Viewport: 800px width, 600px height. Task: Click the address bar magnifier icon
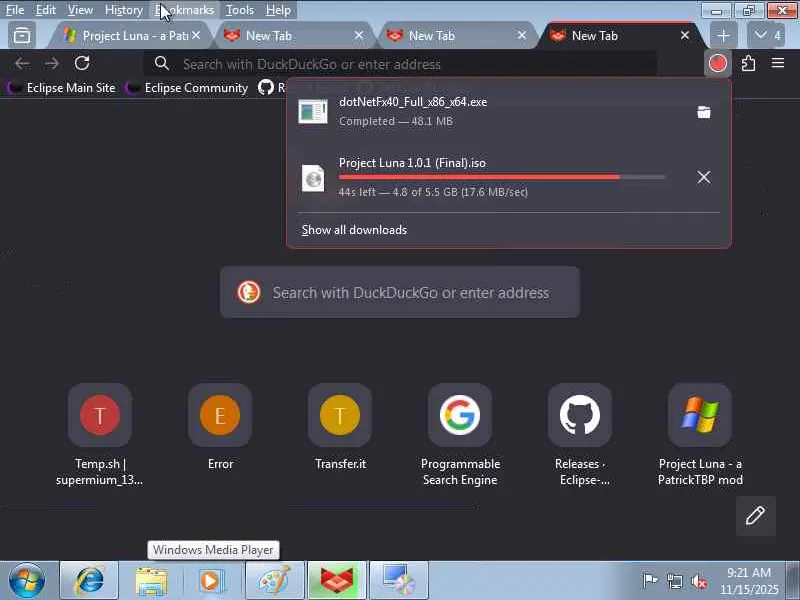(x=162, y=63)
